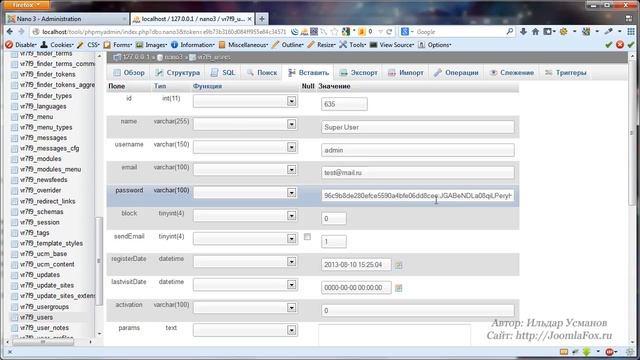Image resolution: width=640 pixels, height=360 pixels.
Task: Open the CSS developer menu
Action: click(88, 45)
